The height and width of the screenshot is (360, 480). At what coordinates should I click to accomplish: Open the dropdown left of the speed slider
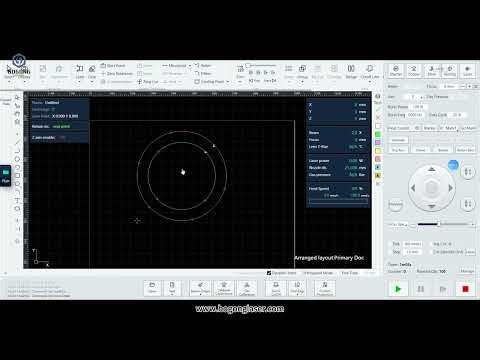pyautogui.click(x=398, y=224)
